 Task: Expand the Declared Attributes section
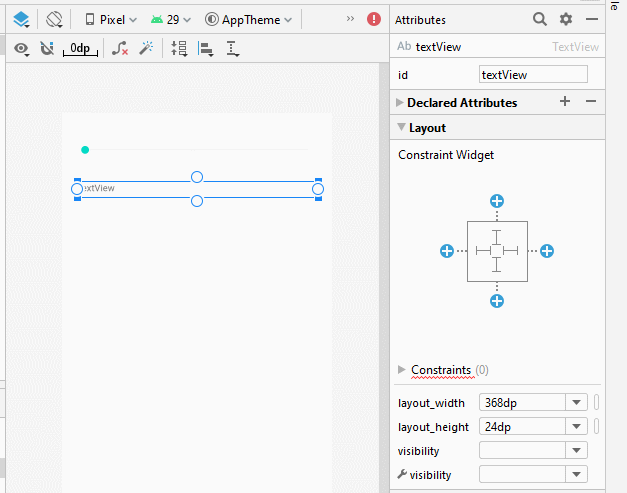coord(399,102)
